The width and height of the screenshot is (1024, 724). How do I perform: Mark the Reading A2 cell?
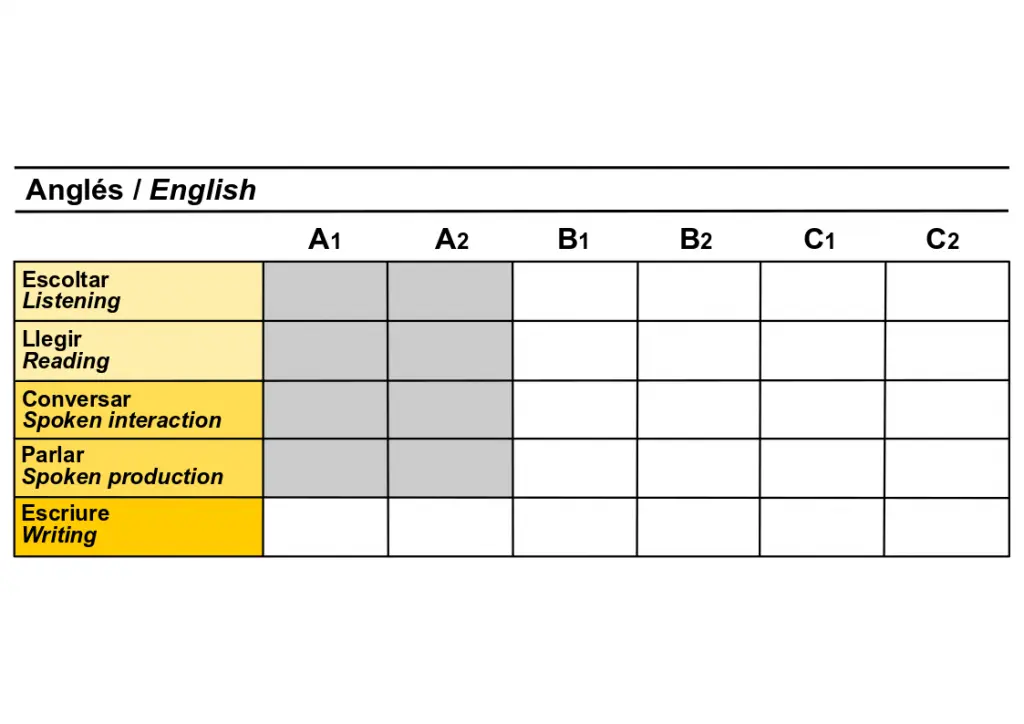click(450, 350)
